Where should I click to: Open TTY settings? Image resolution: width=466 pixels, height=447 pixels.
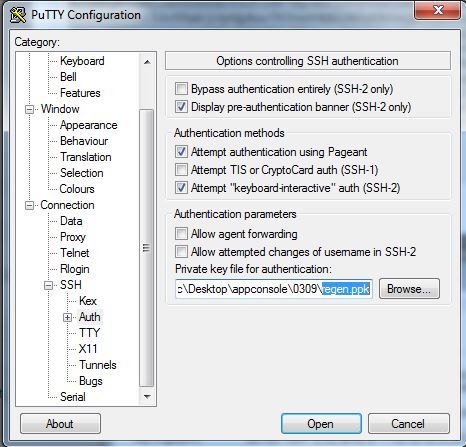pos(89,333)
